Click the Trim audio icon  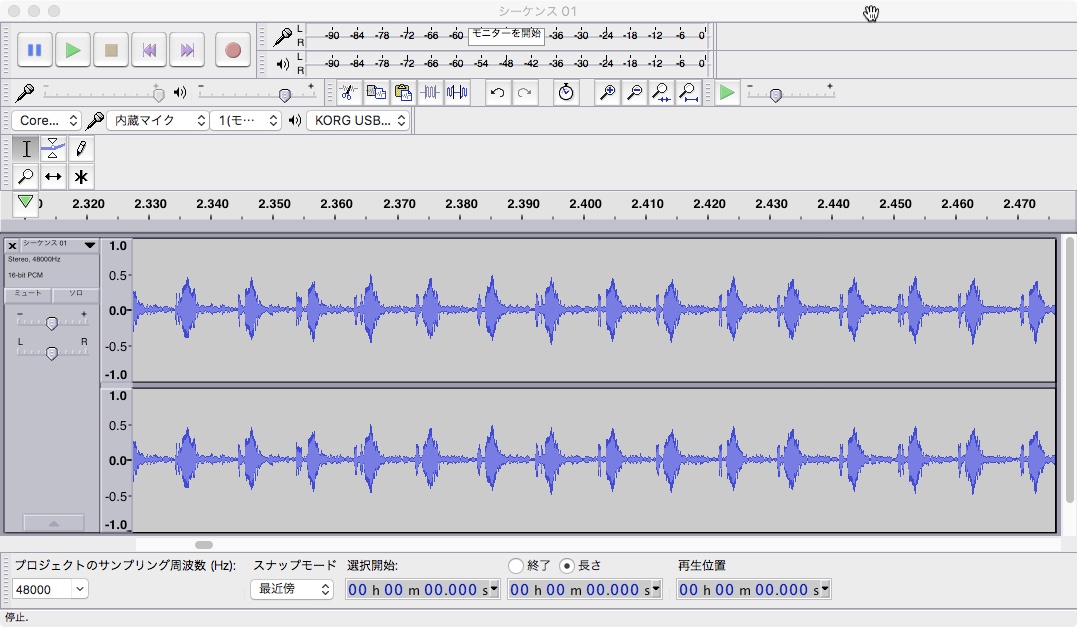[x=430, y=92]
